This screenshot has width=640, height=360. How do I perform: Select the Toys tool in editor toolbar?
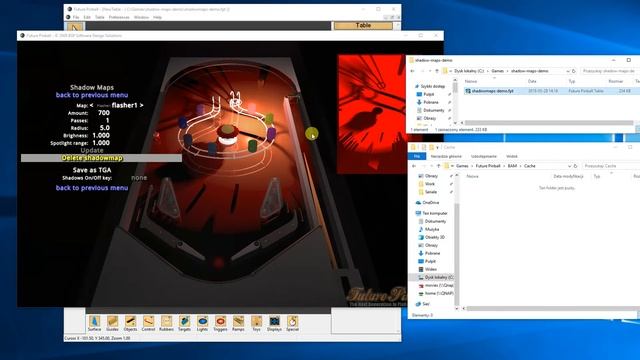click(256, 323)
